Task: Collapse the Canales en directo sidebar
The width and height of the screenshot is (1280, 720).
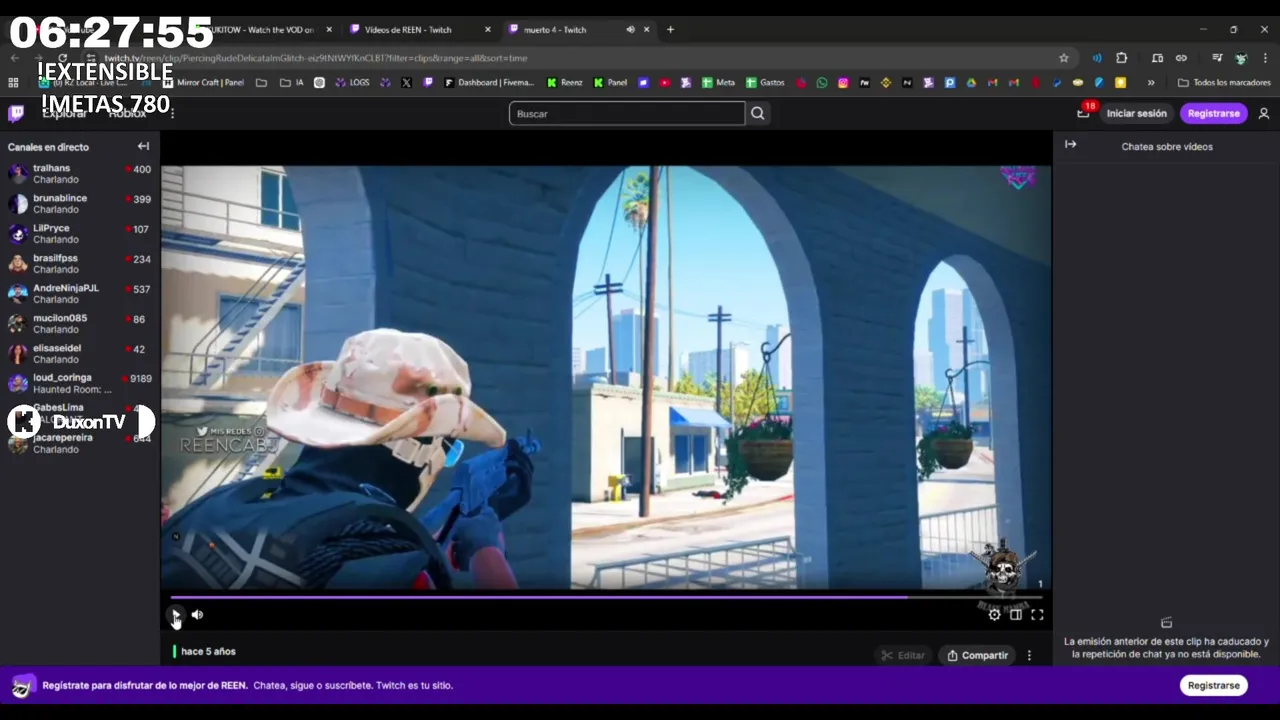Action: click(x=143, y=146)
